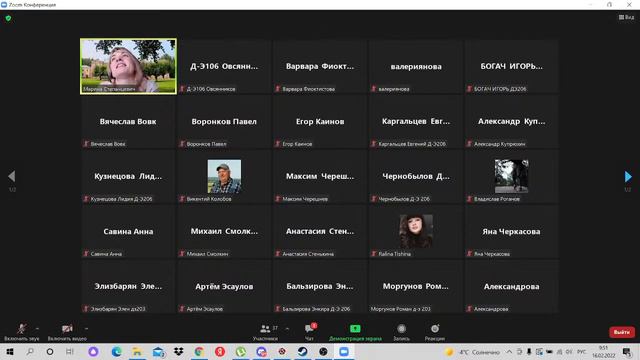Select Викентий Колобов tile with man photo
640x360 pixels.
click(x=224, y=176)
